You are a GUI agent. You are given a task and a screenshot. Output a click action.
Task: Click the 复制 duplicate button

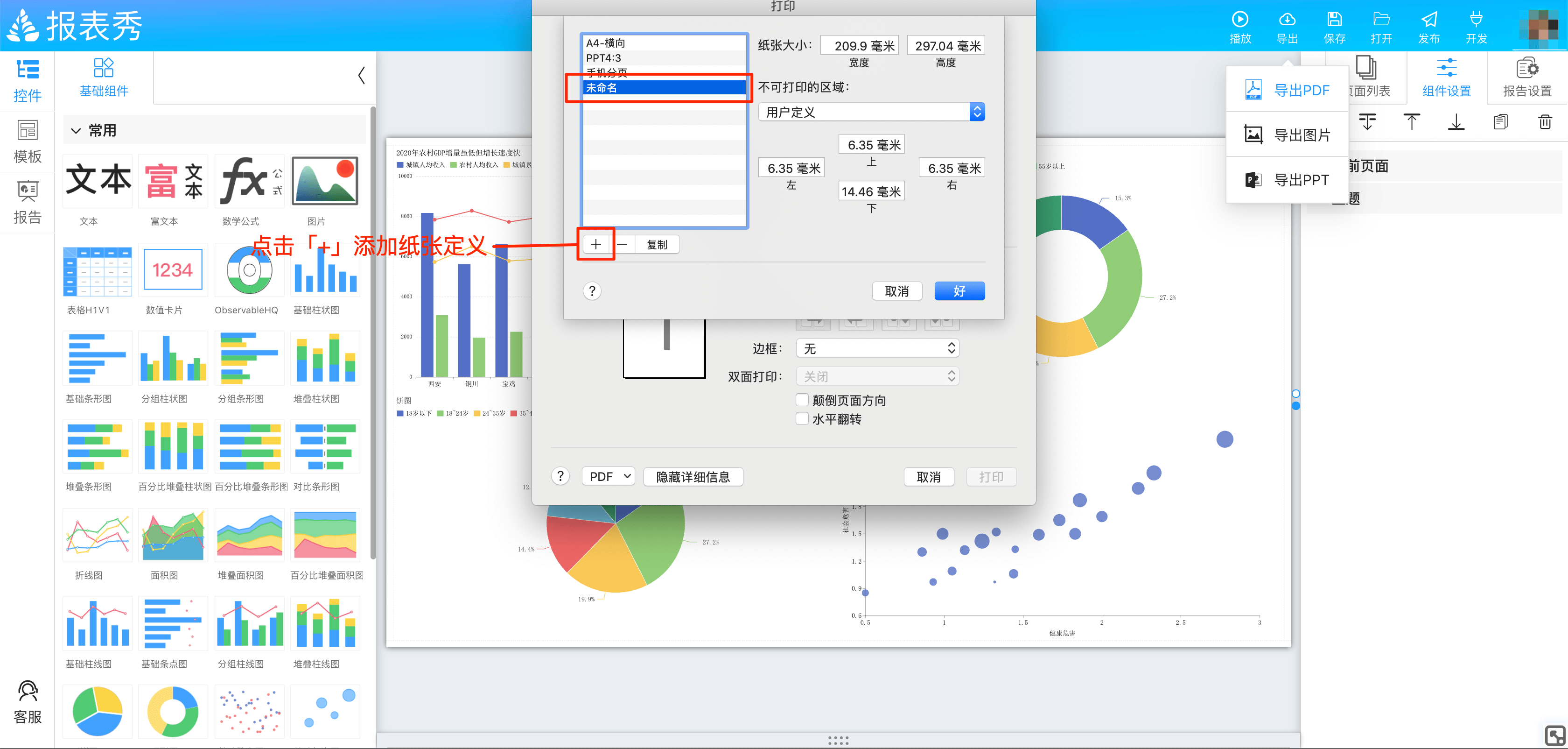(x=657, y=244)
